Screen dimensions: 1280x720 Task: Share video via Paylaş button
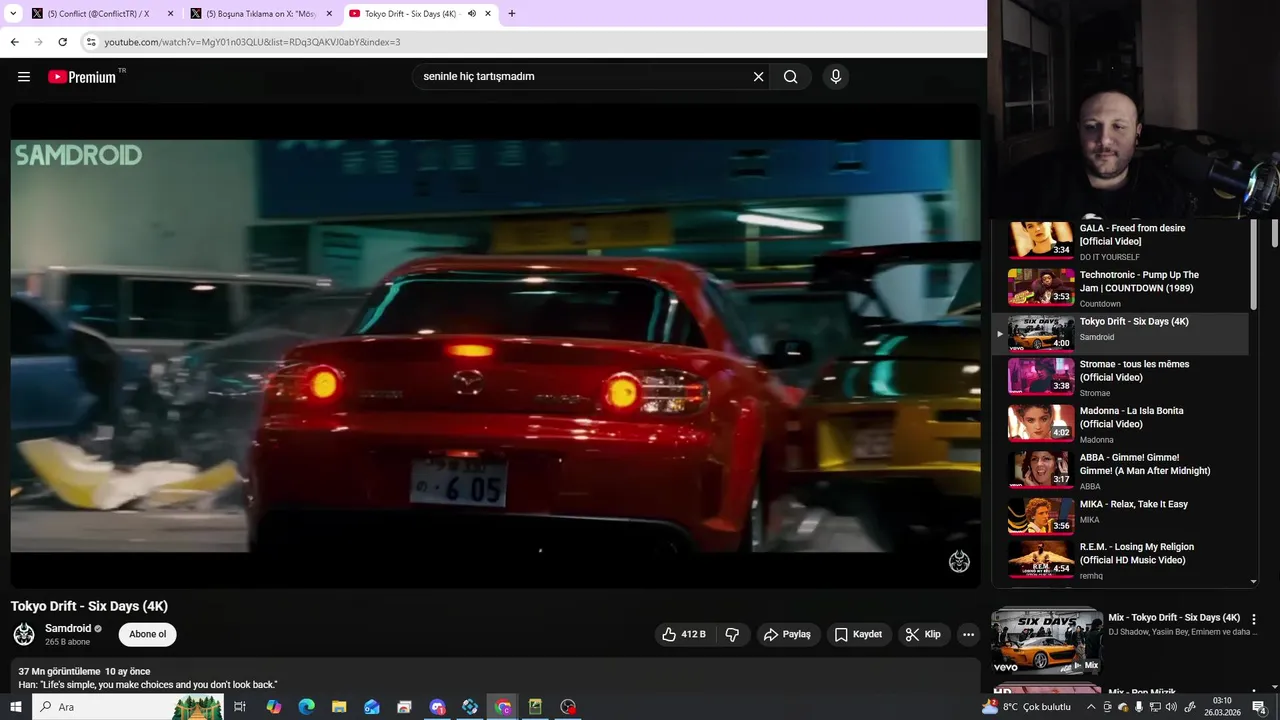[787, 634]
